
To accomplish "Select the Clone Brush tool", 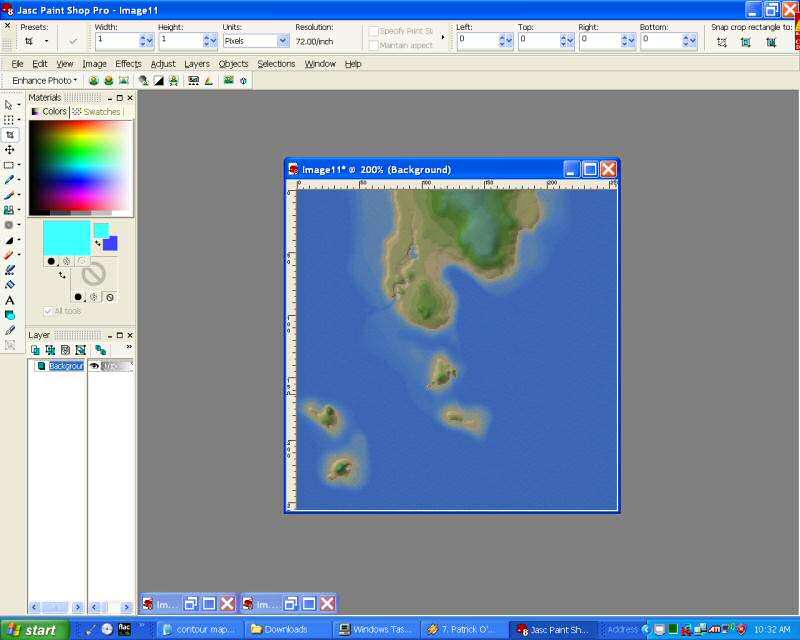I will [x=10, y=210].
